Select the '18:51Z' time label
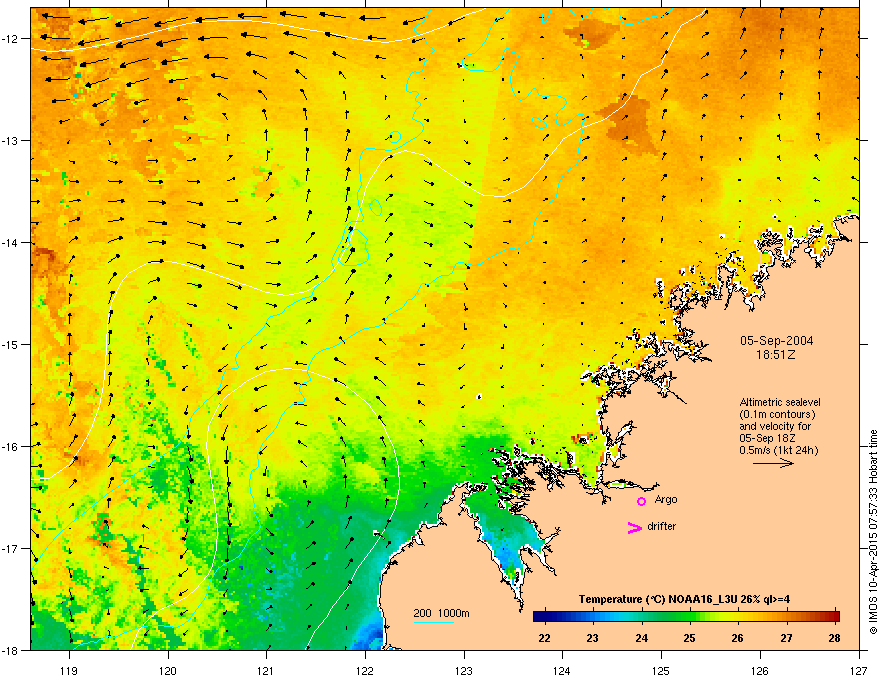This screenshot has width=880, height=680. click(776, 355)
